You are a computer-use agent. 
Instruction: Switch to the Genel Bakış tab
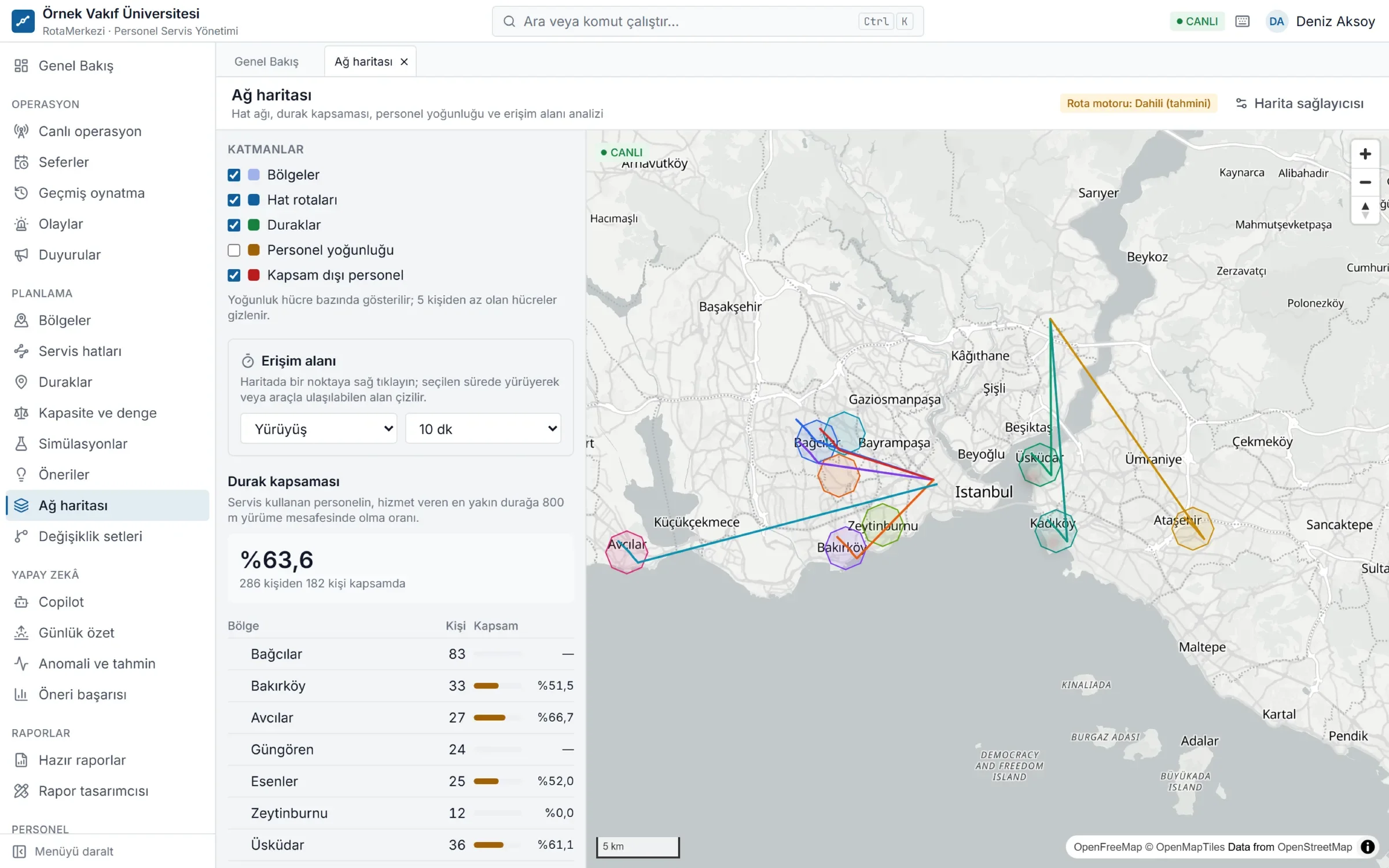(x=267, y=61)
